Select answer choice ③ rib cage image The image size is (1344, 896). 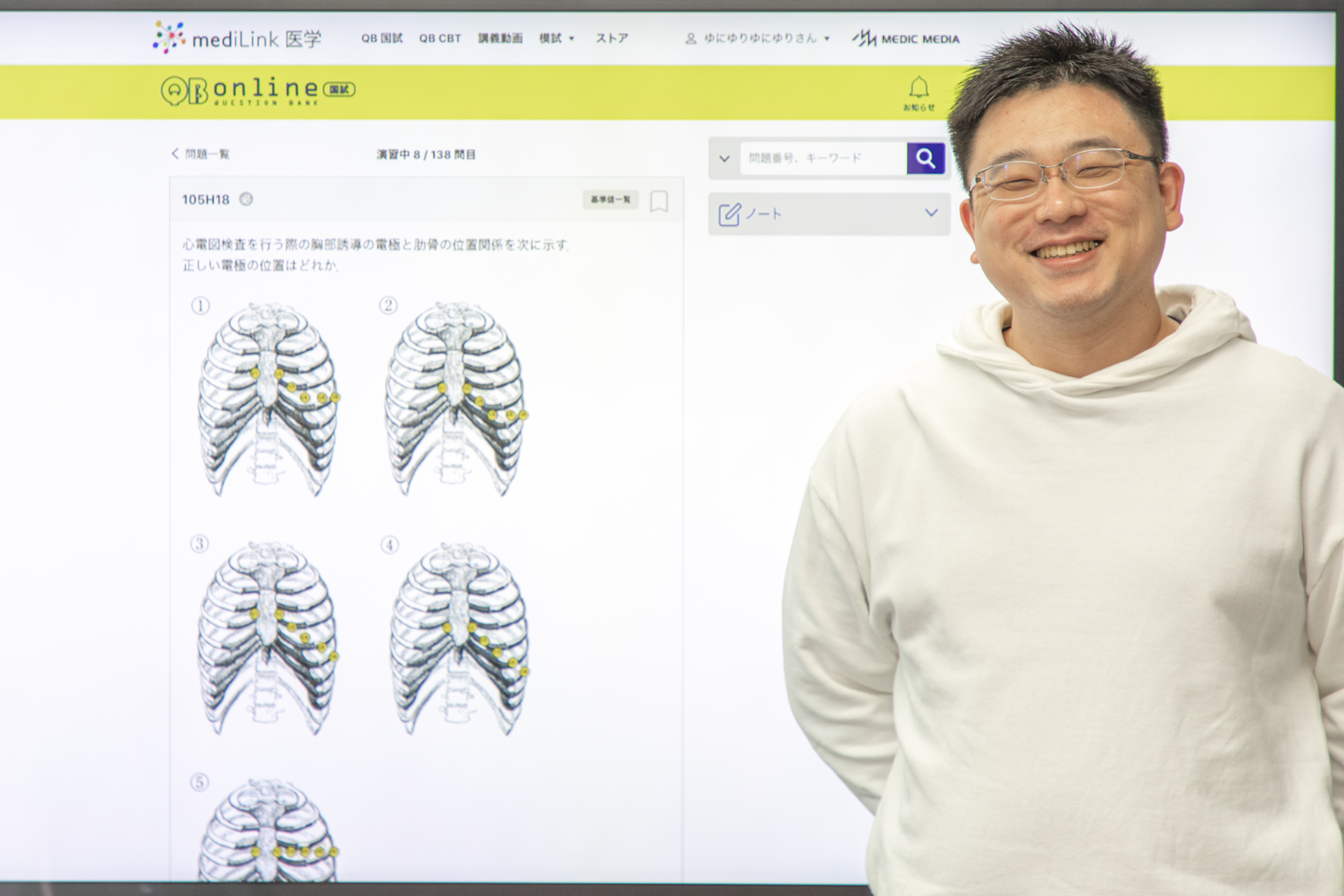(268, 638)
